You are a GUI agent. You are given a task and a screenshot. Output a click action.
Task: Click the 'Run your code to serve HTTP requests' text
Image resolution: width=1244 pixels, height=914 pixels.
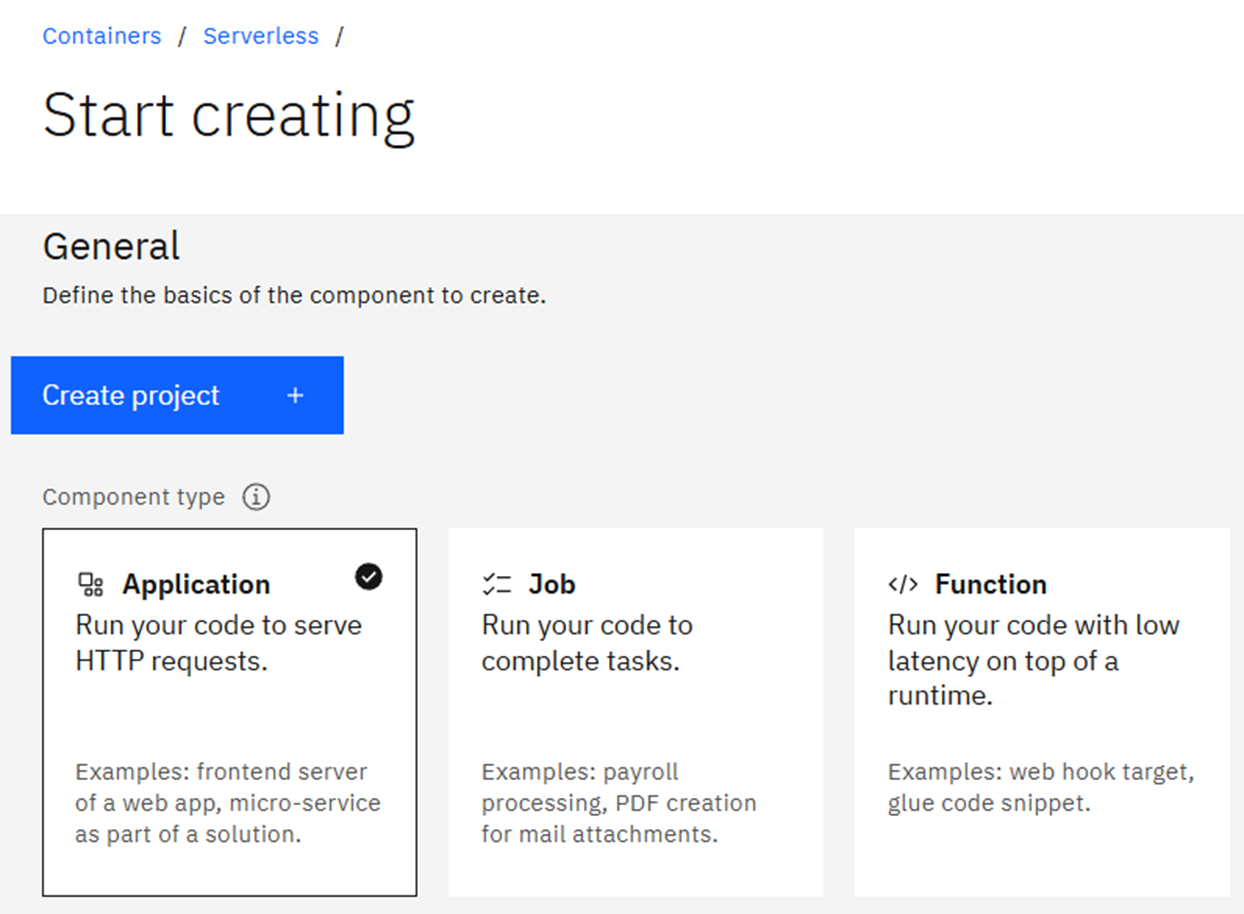(x=218, y=643)
